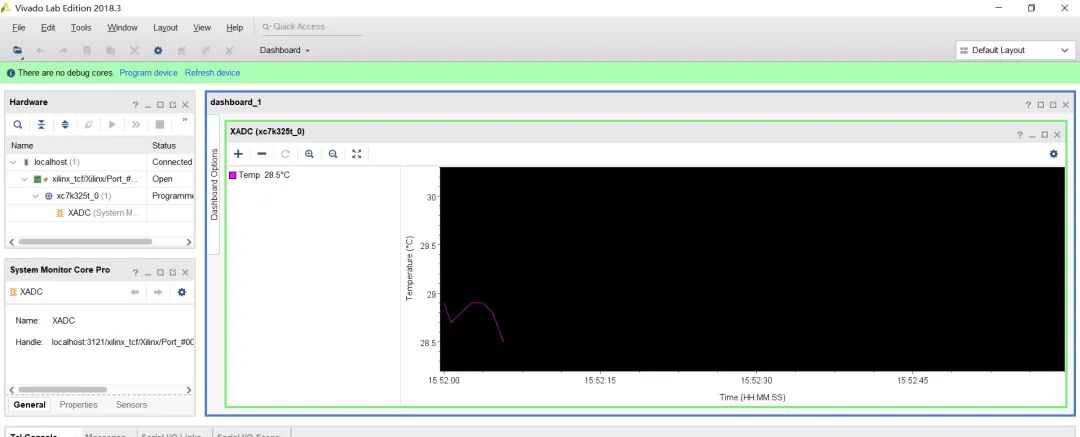Screen dimensions: 1080x437
Task: Click the XADC name in System Monitor panel
Action: [63, 321]
